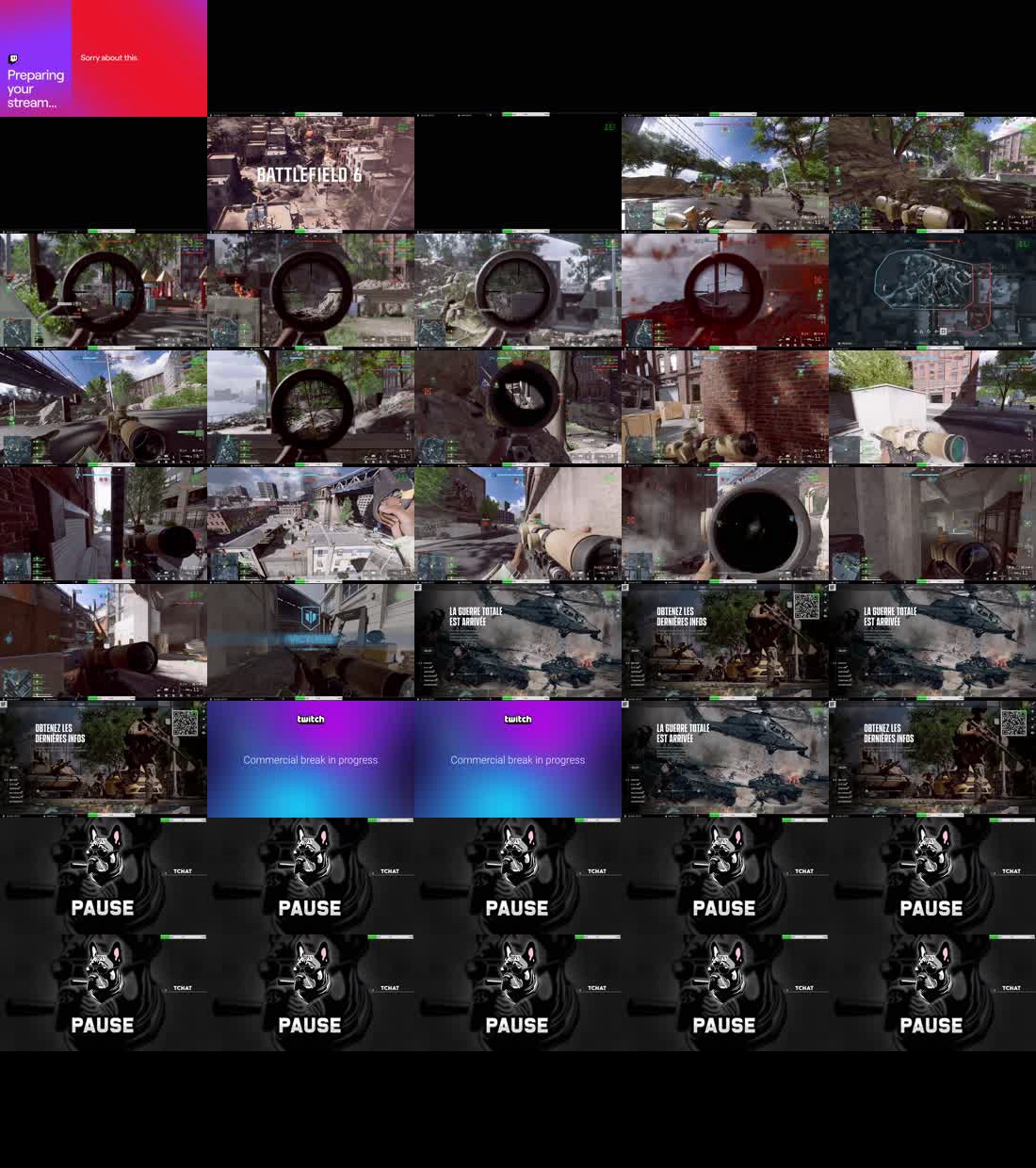Open the rooftop view with hand raised thumbnail
Image resolution: width=1036 pixels, height=1168 pixels.
click(x=311, y=525)
